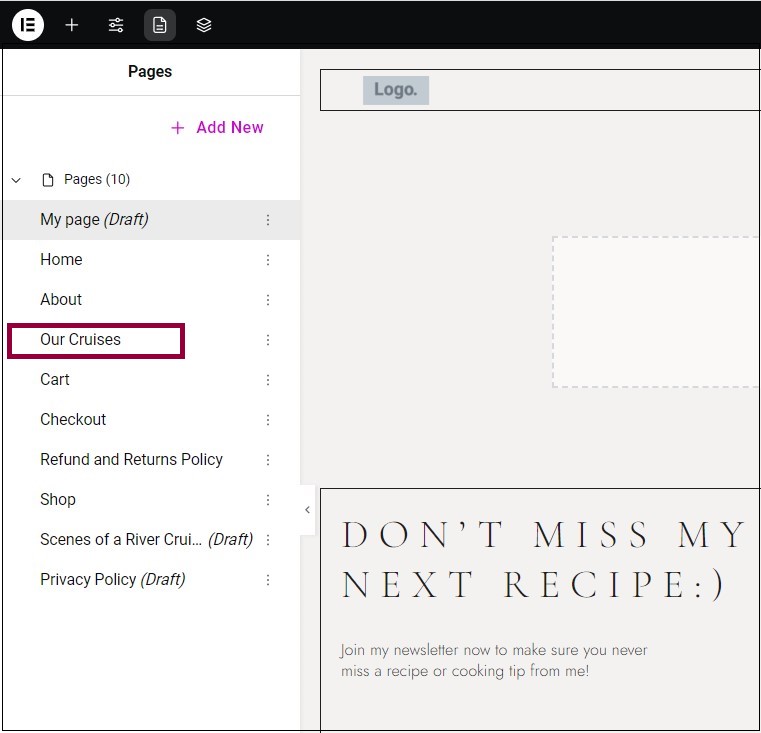Click Add New page button
The height and width of the screenshot is (733, 761).
point(217,127)
